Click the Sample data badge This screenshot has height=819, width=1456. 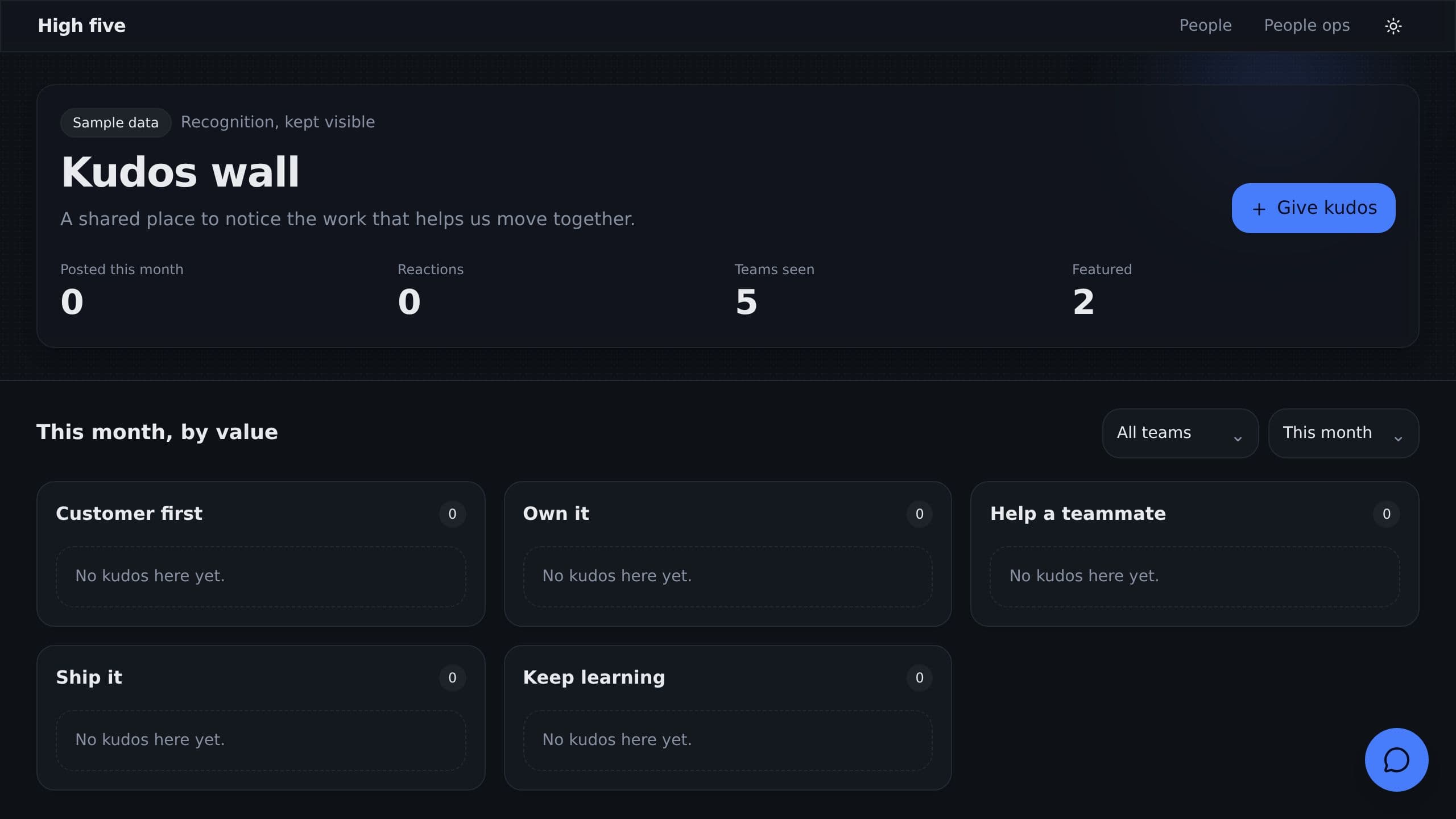point(115,123)
